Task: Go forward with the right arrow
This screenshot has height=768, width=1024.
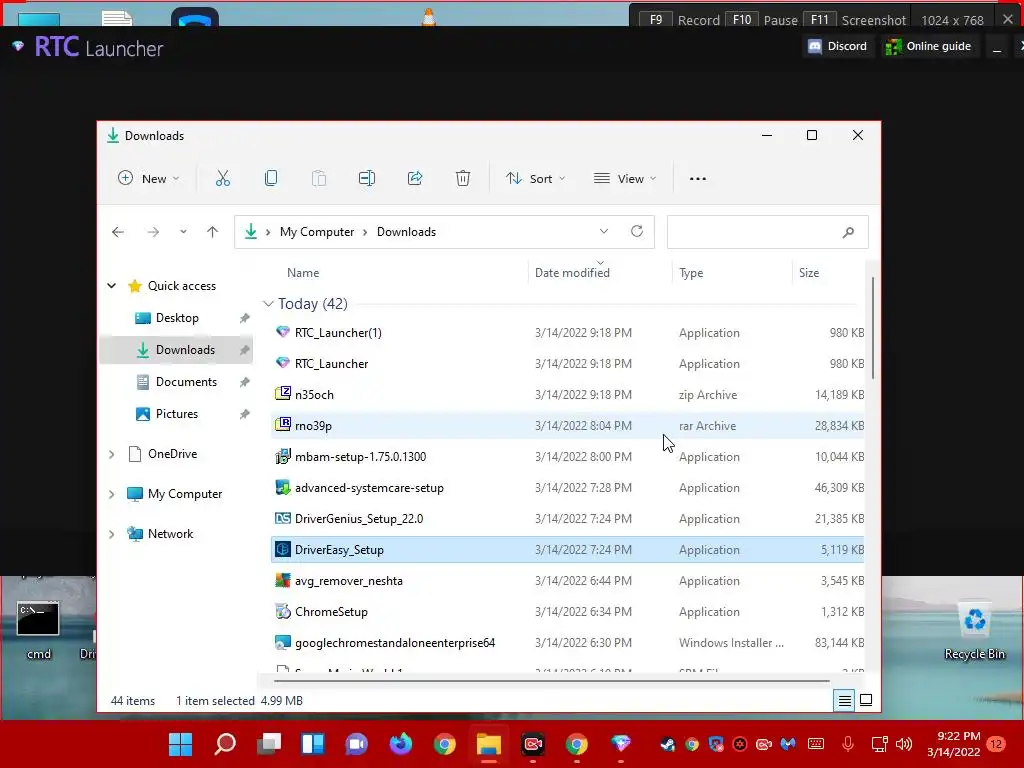Action: (153, 232)
